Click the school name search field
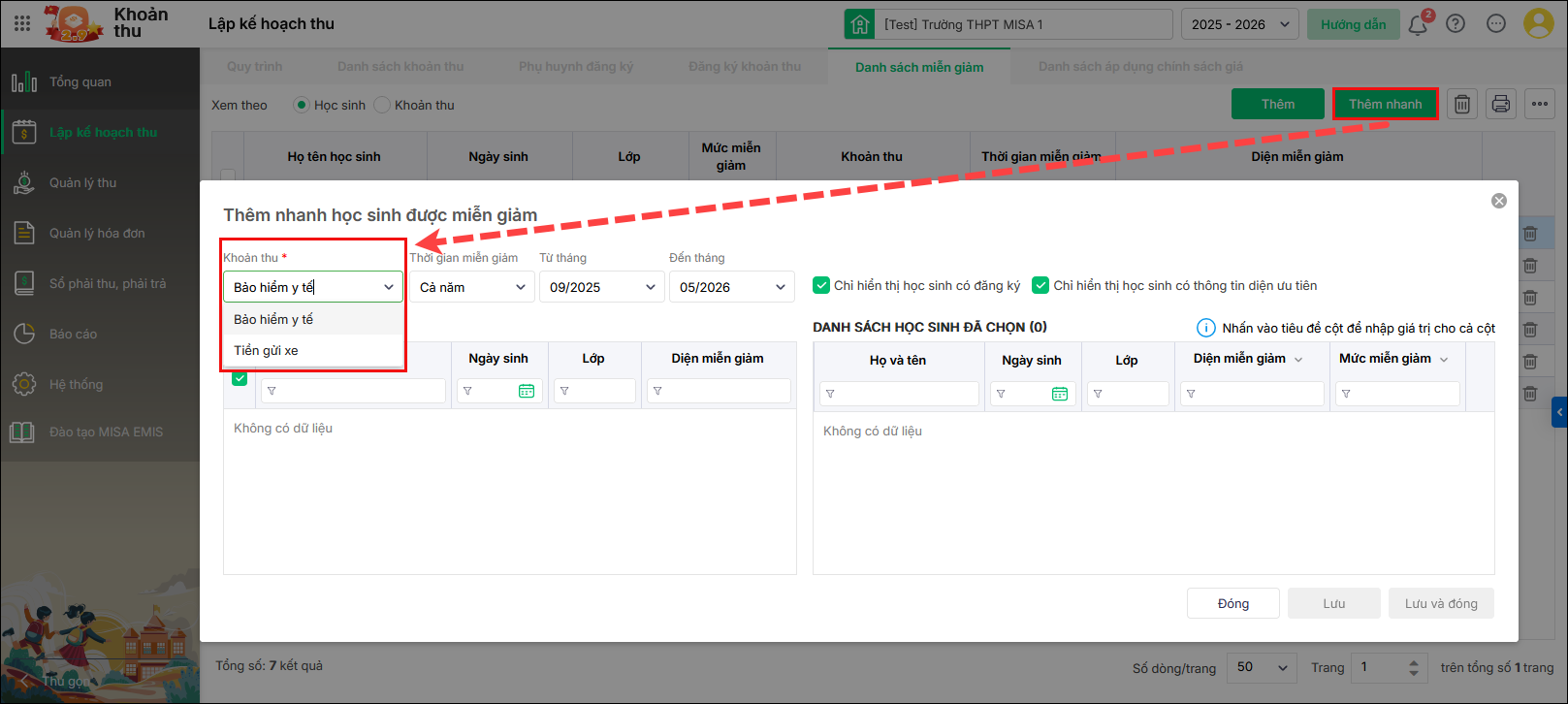 1024,24
